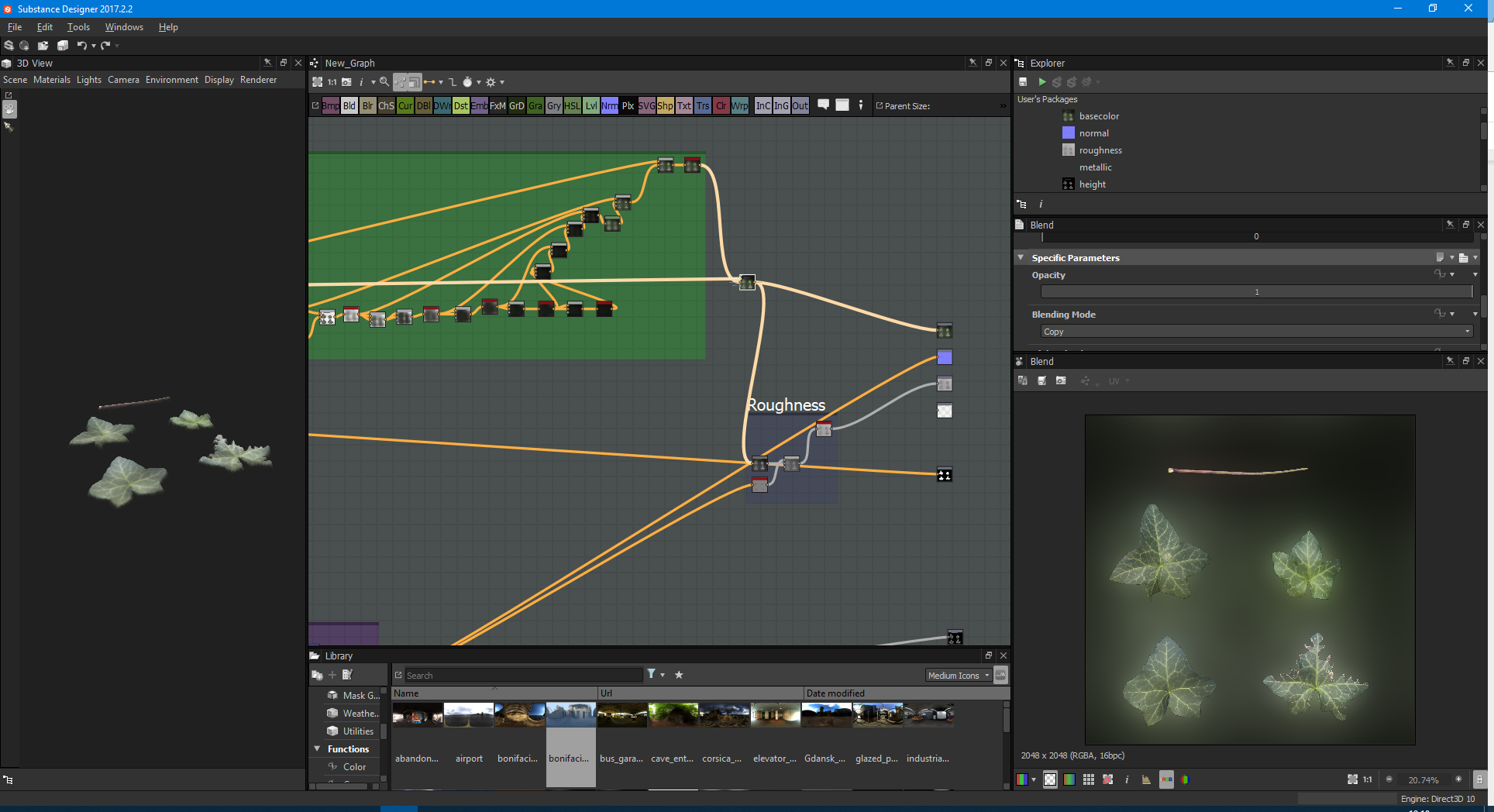Add a Blend node with Bld button
This screenshot has height=812, width=1494.
(x=349, y=106)
